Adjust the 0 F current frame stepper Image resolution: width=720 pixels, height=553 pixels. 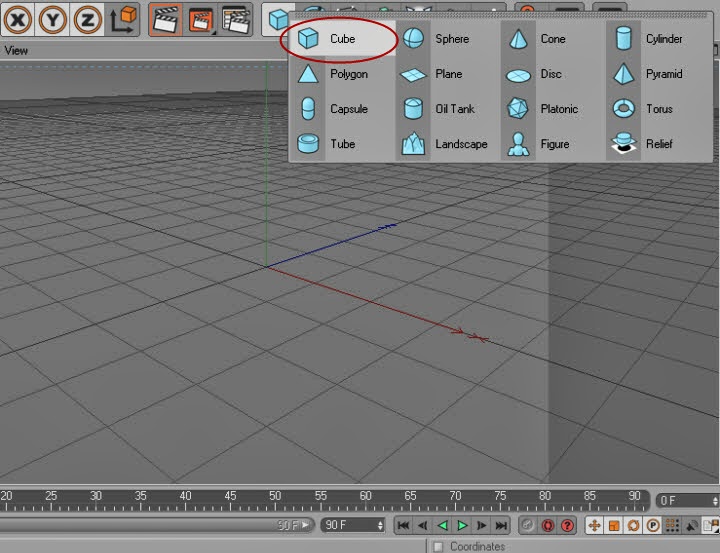(x=715, y=501)
